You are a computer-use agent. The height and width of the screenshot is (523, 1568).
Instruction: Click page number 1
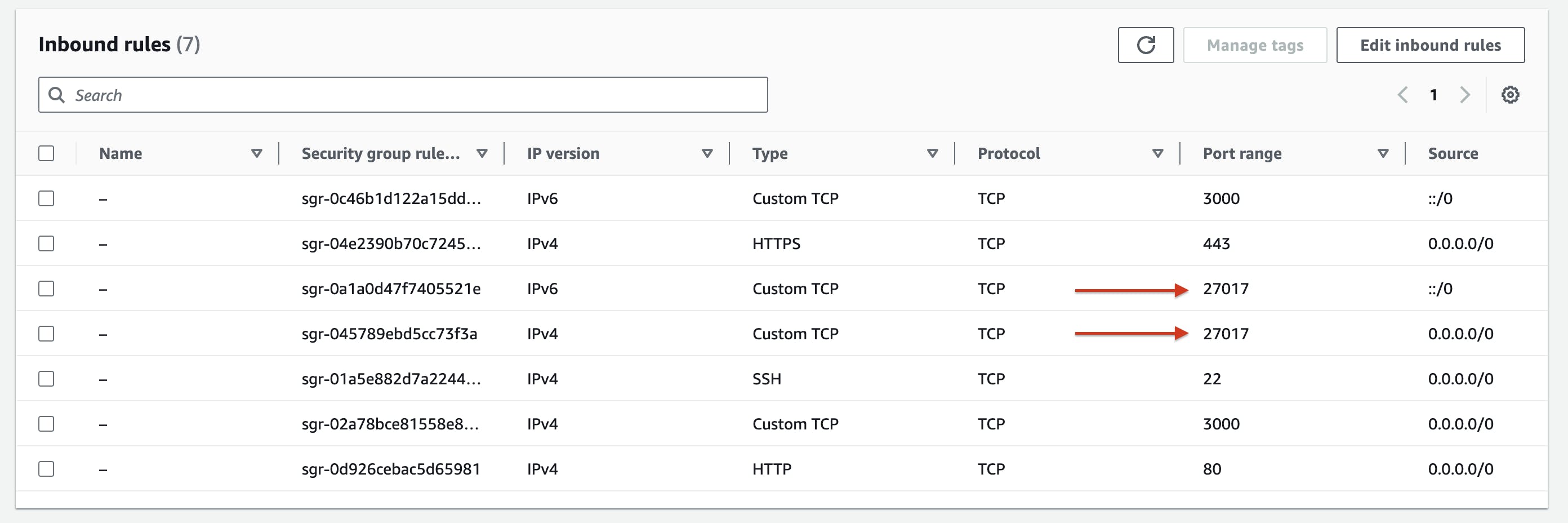(x=1433, y=95)
